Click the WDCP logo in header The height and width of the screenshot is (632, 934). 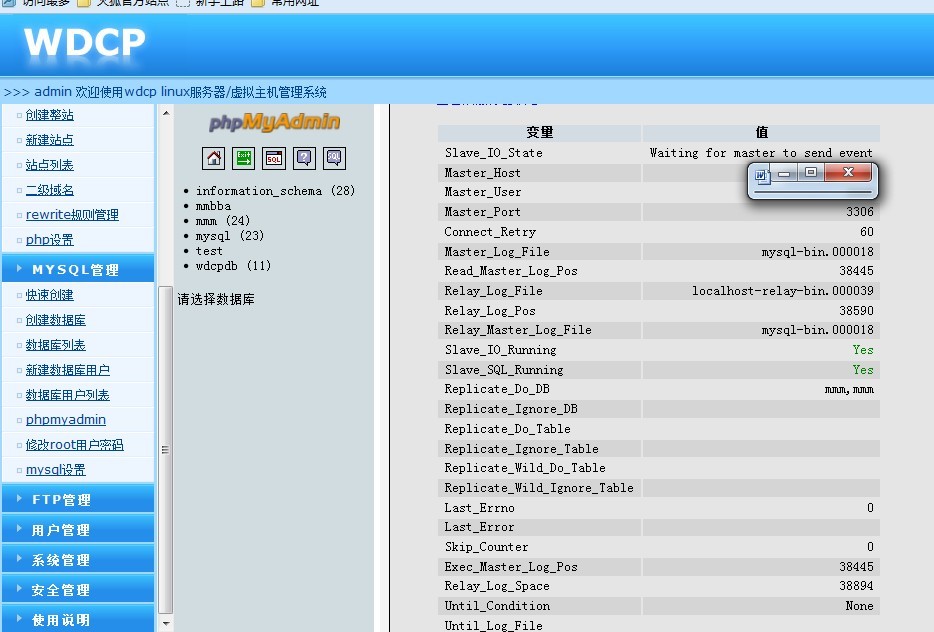(85, 43)
